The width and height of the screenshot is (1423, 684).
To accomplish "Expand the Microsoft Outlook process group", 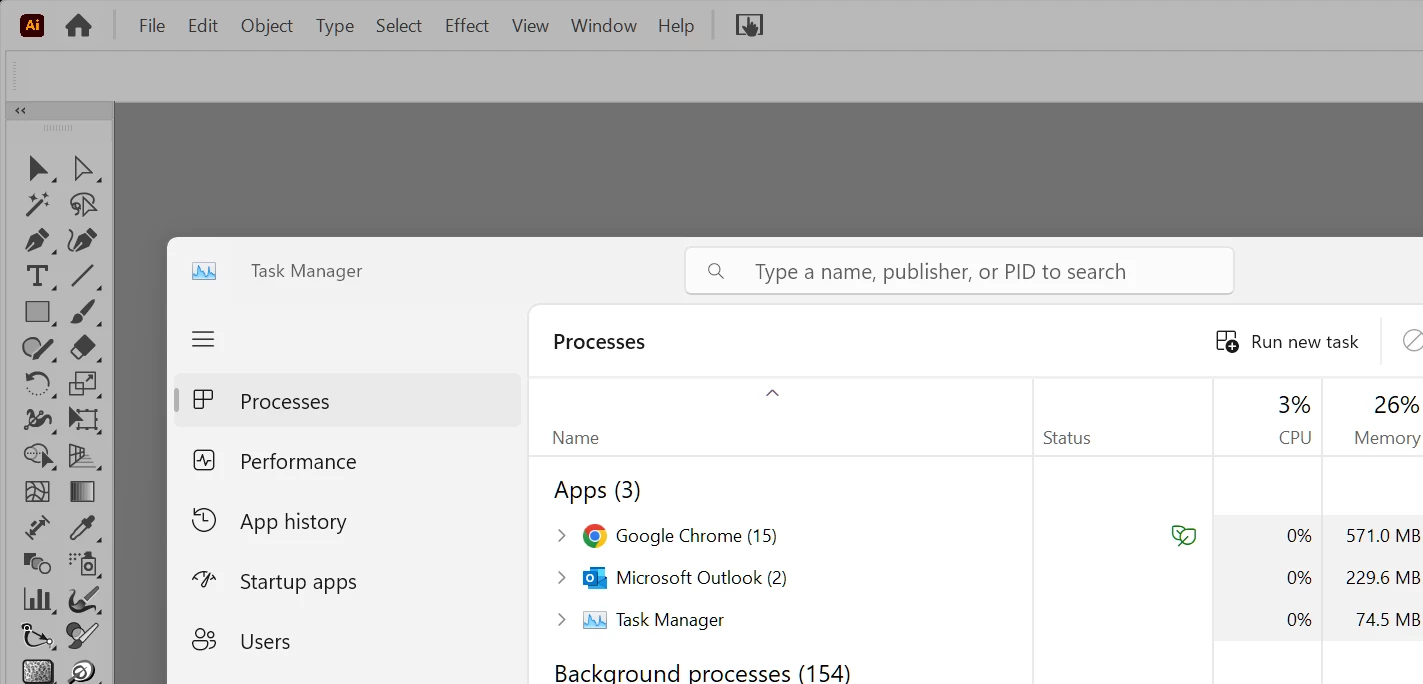I will click(561, 578).
